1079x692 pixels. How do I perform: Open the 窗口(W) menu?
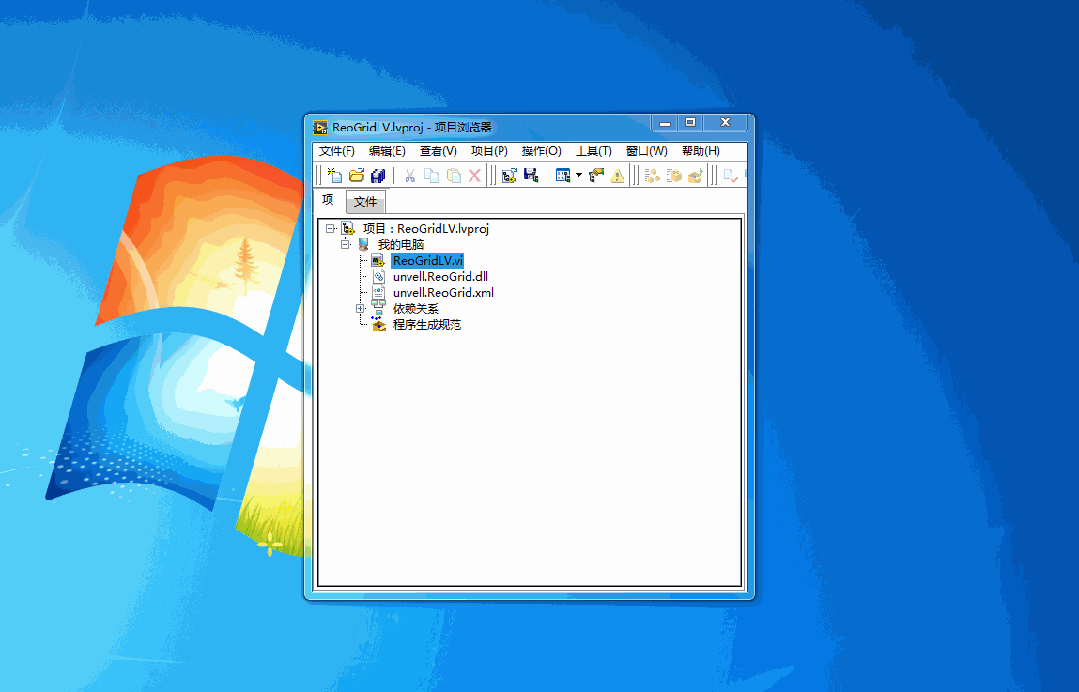(647, 151)
